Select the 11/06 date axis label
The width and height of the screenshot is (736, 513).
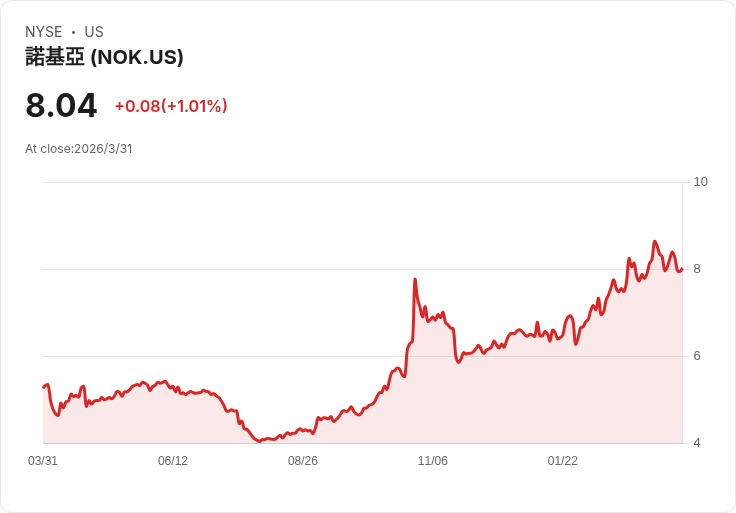pyautogui.click(x=433, y=461)
